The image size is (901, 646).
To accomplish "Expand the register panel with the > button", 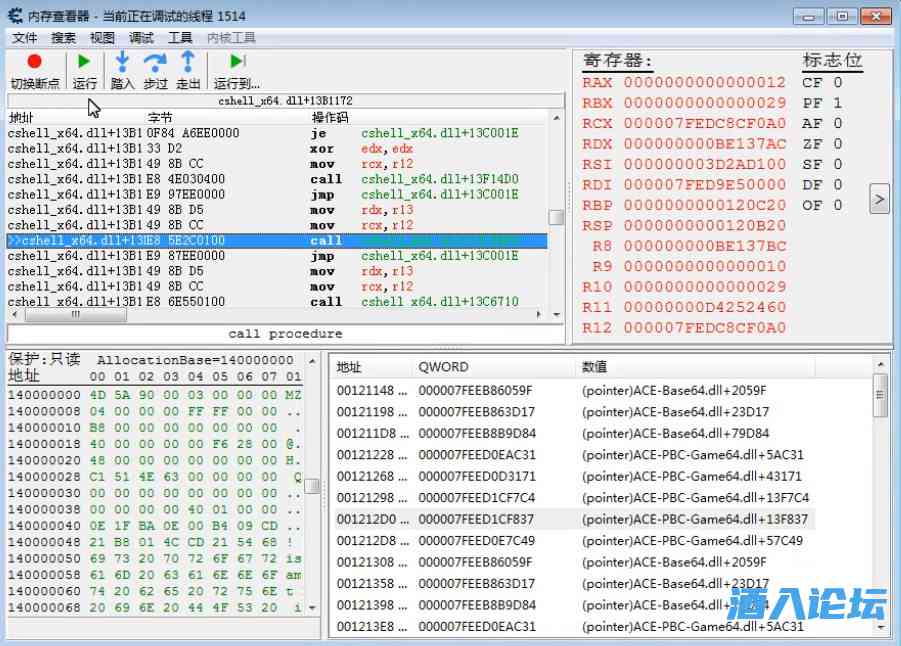I will pos(879,199).
